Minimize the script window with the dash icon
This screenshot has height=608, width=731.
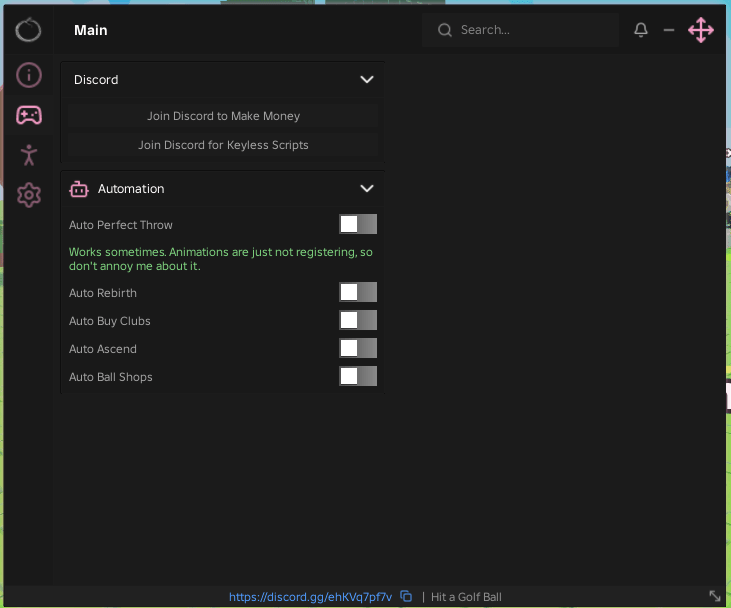[669, 30]
